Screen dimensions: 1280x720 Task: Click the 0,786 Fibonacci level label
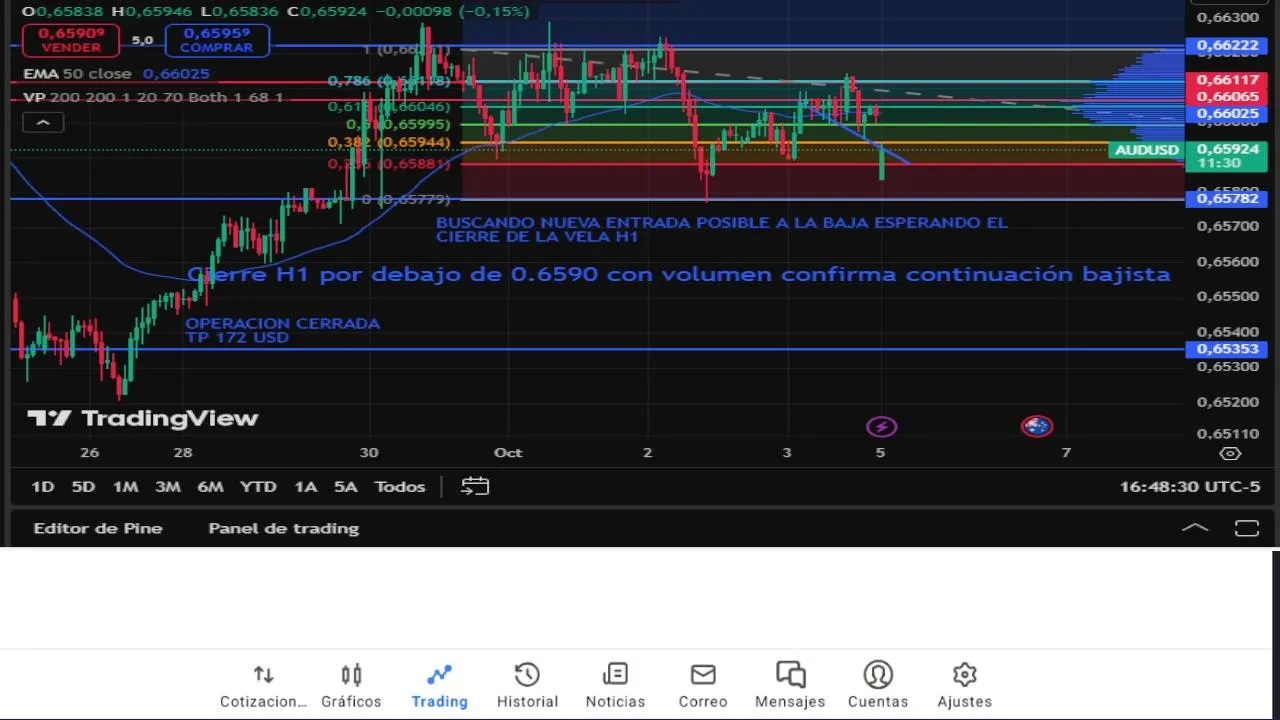389,81
